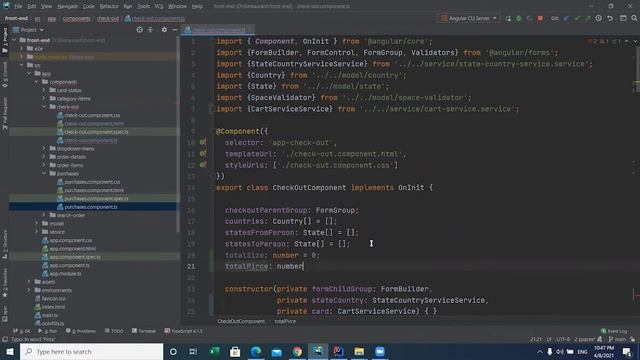Click the UTF-8 encoding status item
This screenshot has width=640, height=360.
563,339
